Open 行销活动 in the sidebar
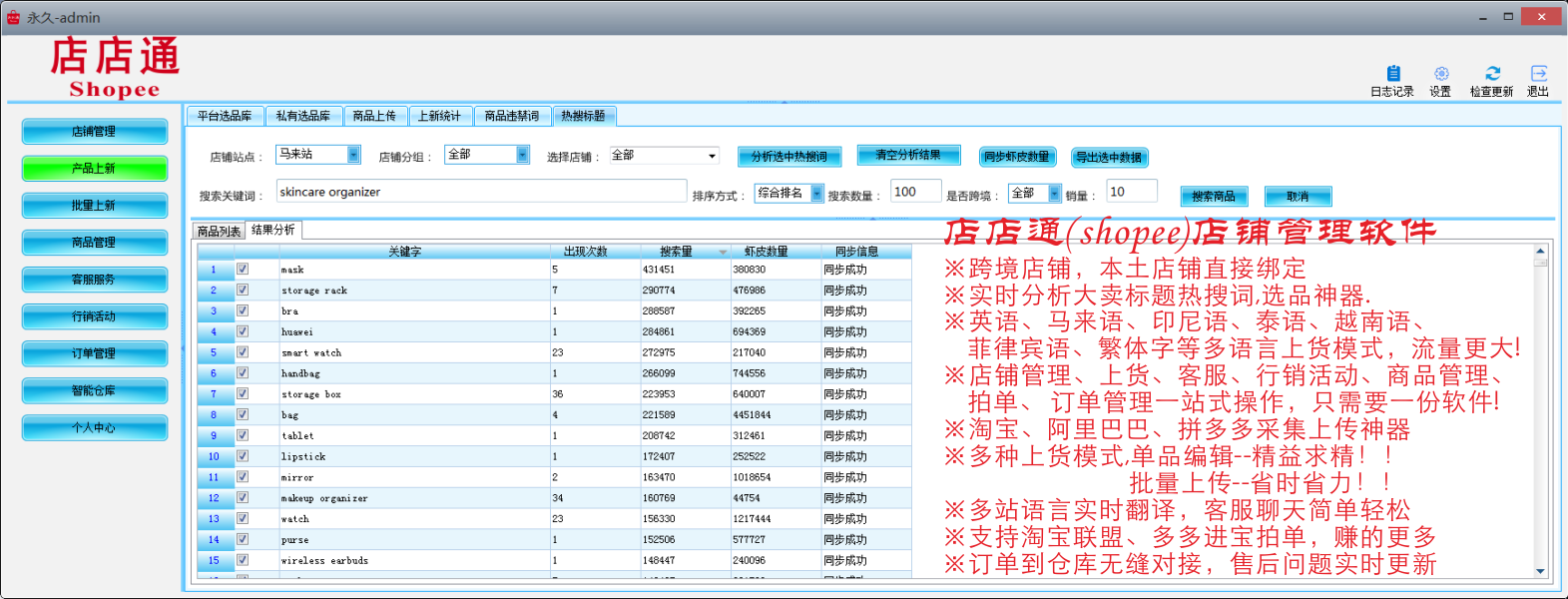The width and height of the screenshot is (1568, 599). (94, 316)
